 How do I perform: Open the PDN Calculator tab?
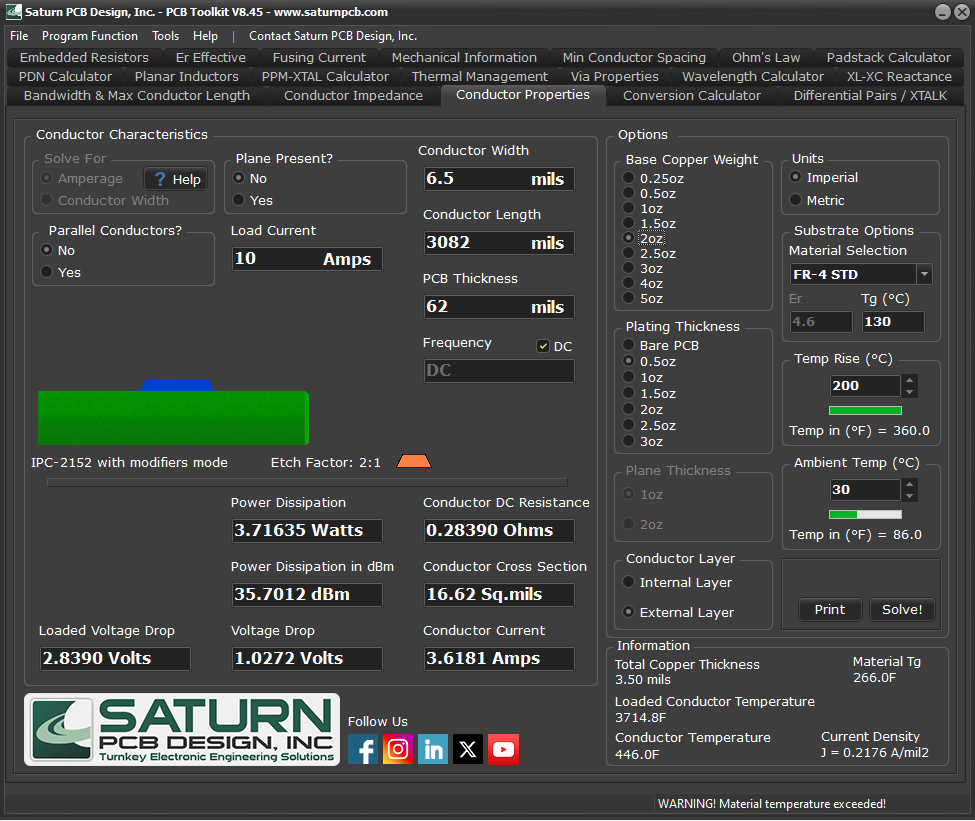(x=65, y=77)
